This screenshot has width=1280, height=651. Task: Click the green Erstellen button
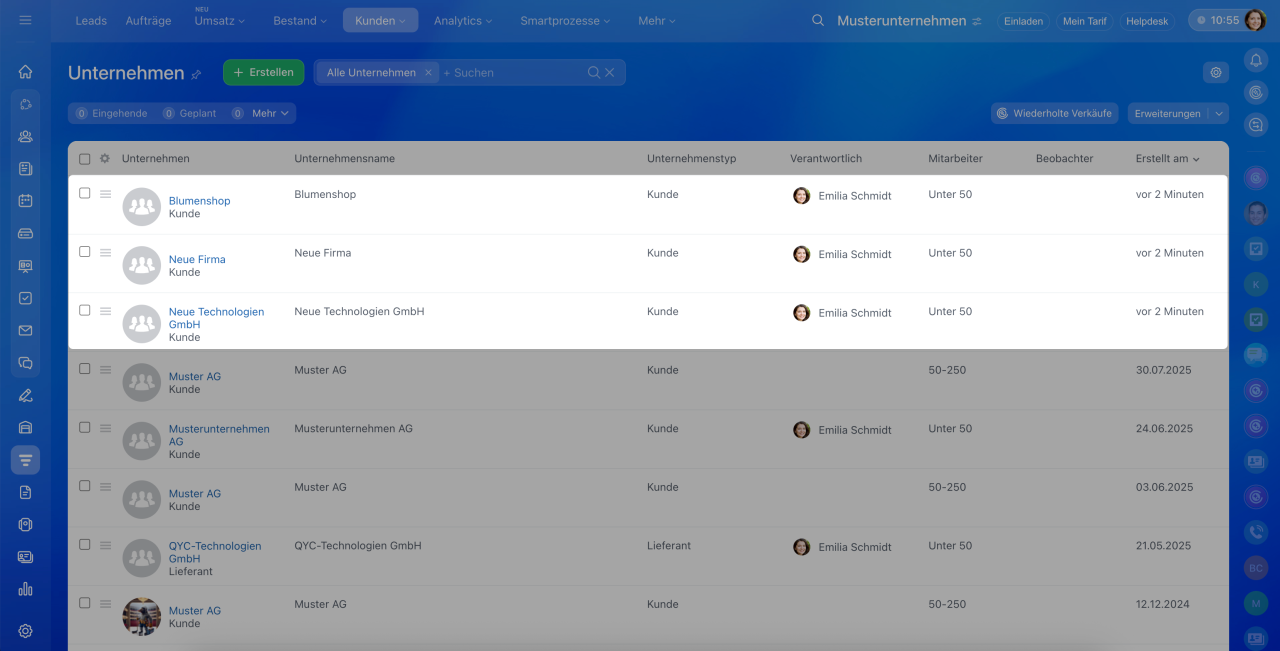click(263, 72)
